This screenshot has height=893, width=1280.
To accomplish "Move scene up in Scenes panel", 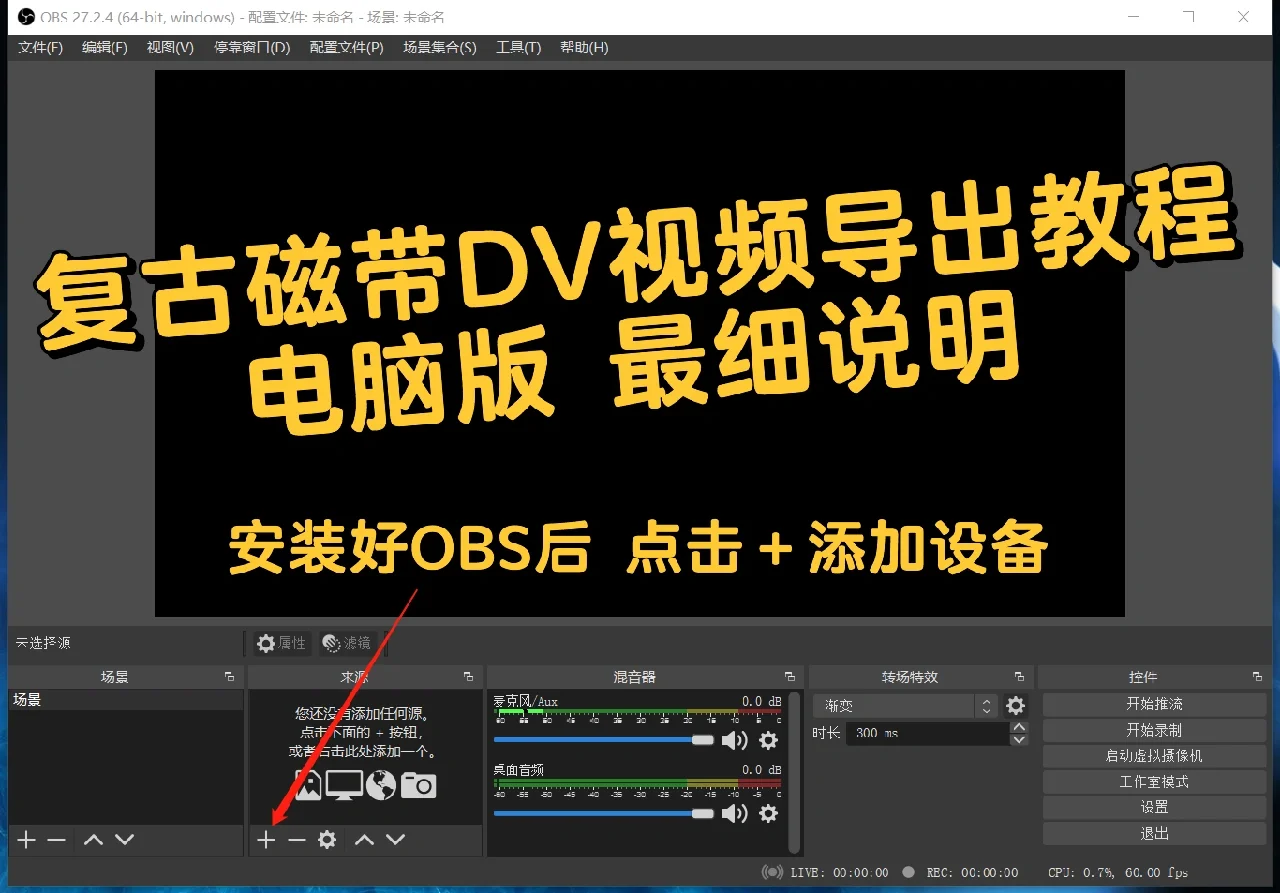I will tap(93, 840).
